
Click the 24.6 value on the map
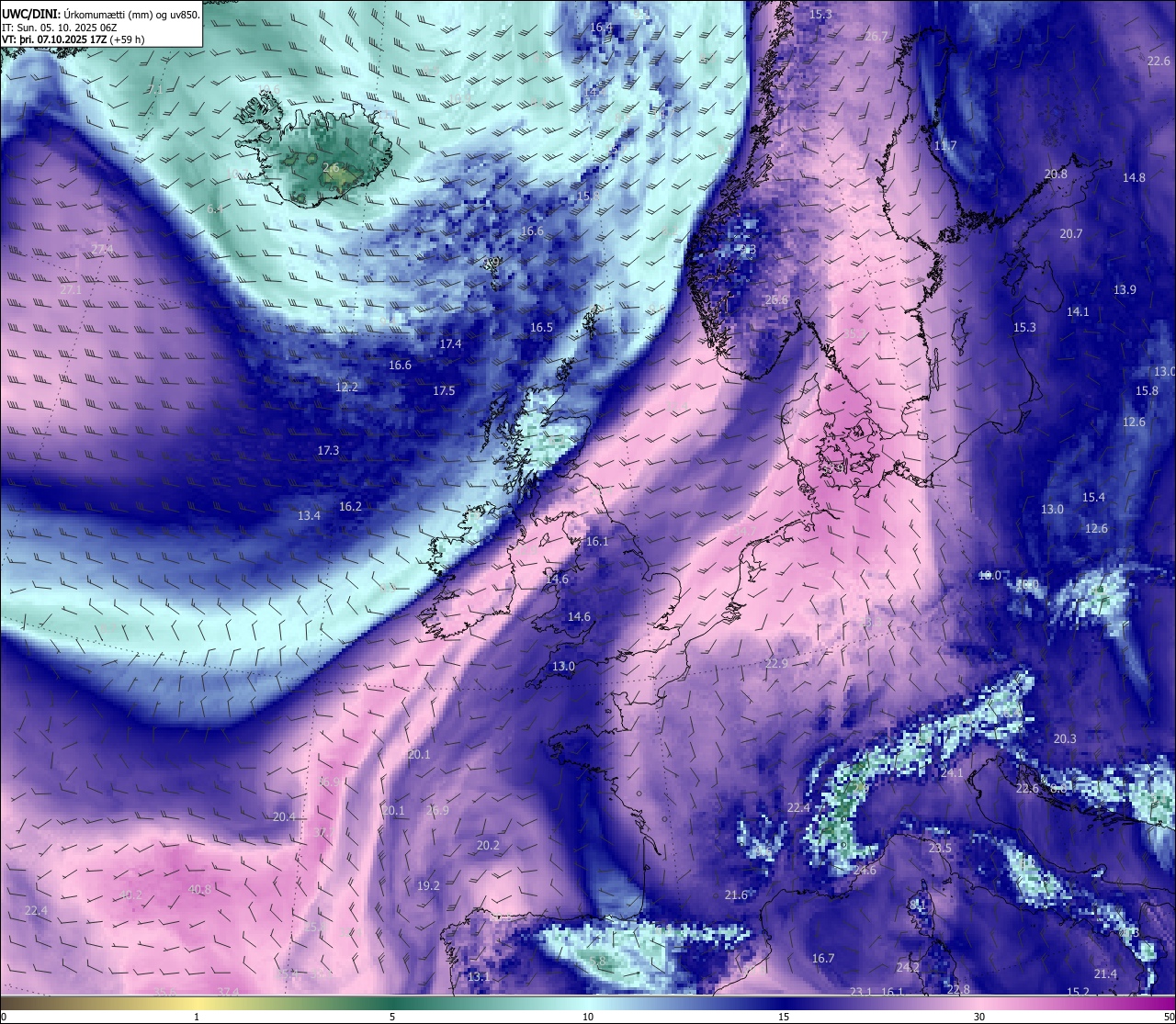[x=865, y=871]
